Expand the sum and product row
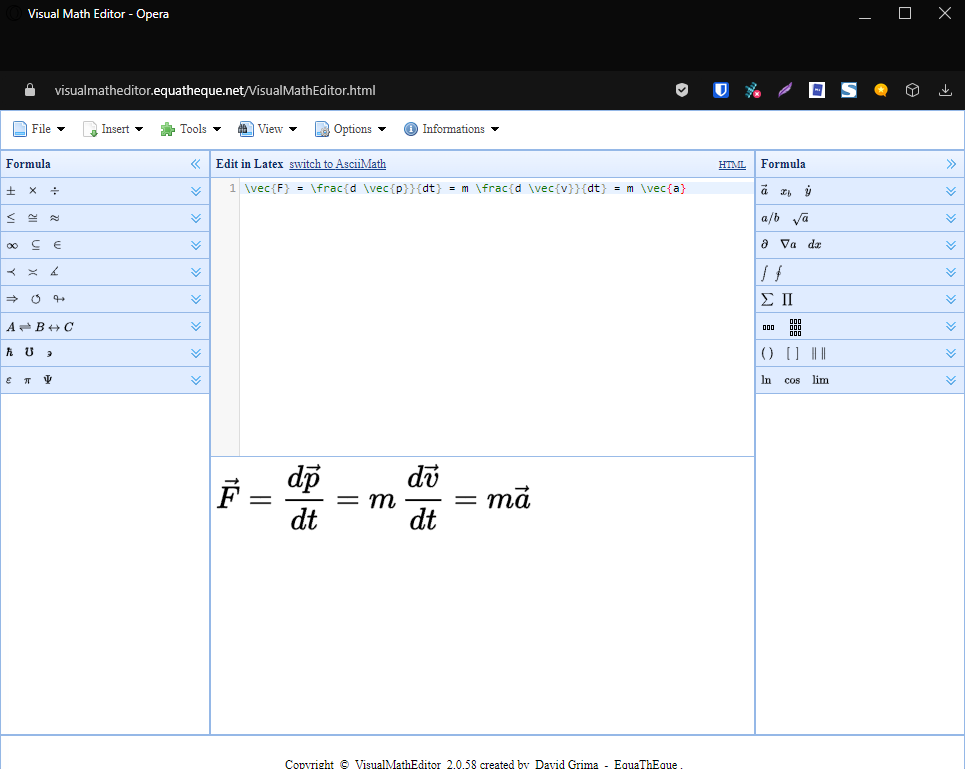 click(x=951, y=300)
